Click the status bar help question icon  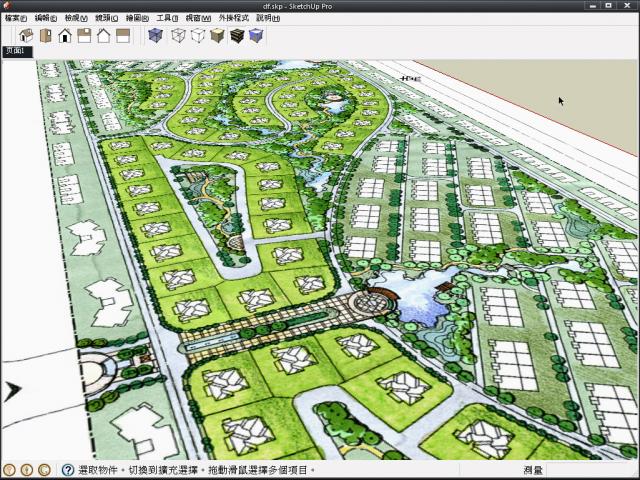click(x=68, y=470)
